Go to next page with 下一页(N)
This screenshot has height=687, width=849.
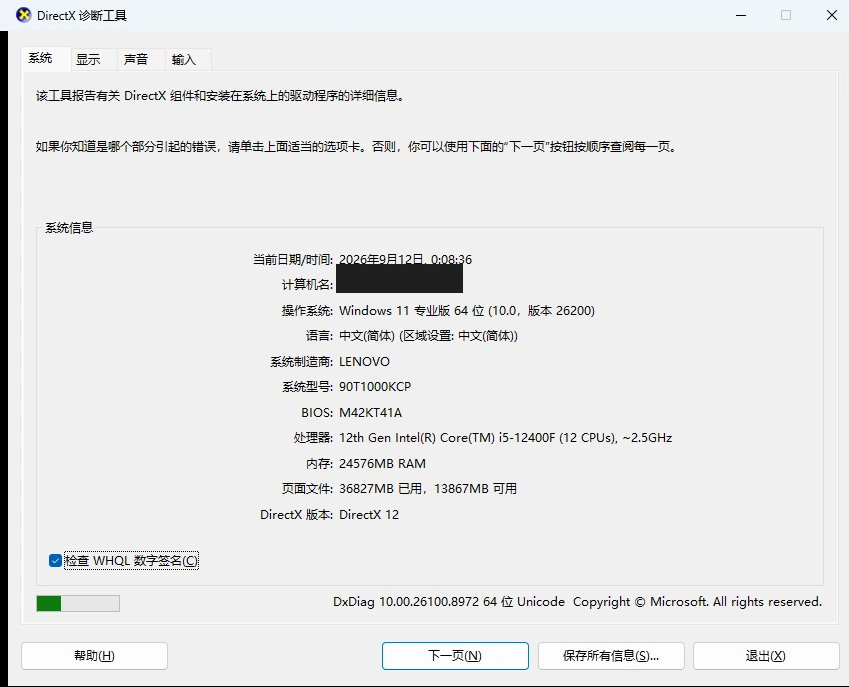455,656
